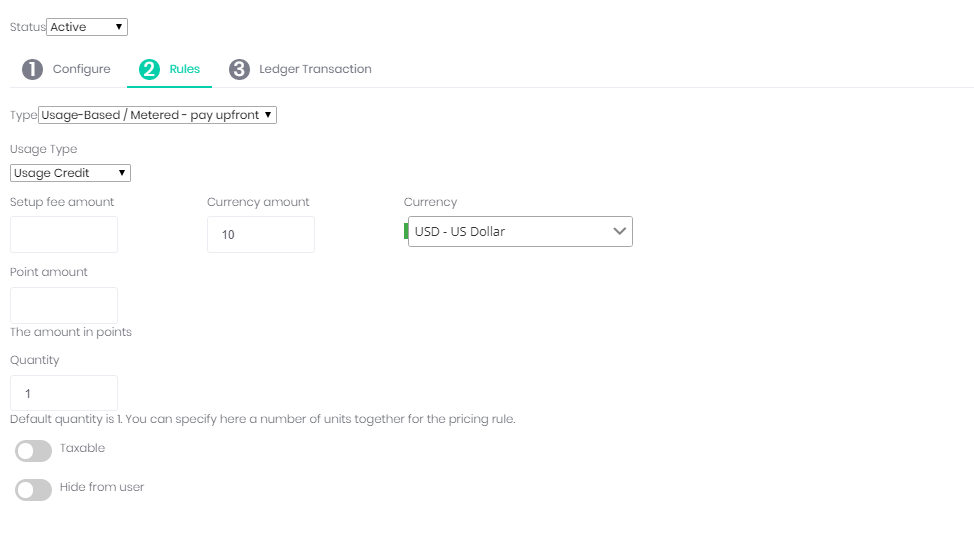
Task: Focus the Setup fee amount field
Action: [x=64, y=234]
